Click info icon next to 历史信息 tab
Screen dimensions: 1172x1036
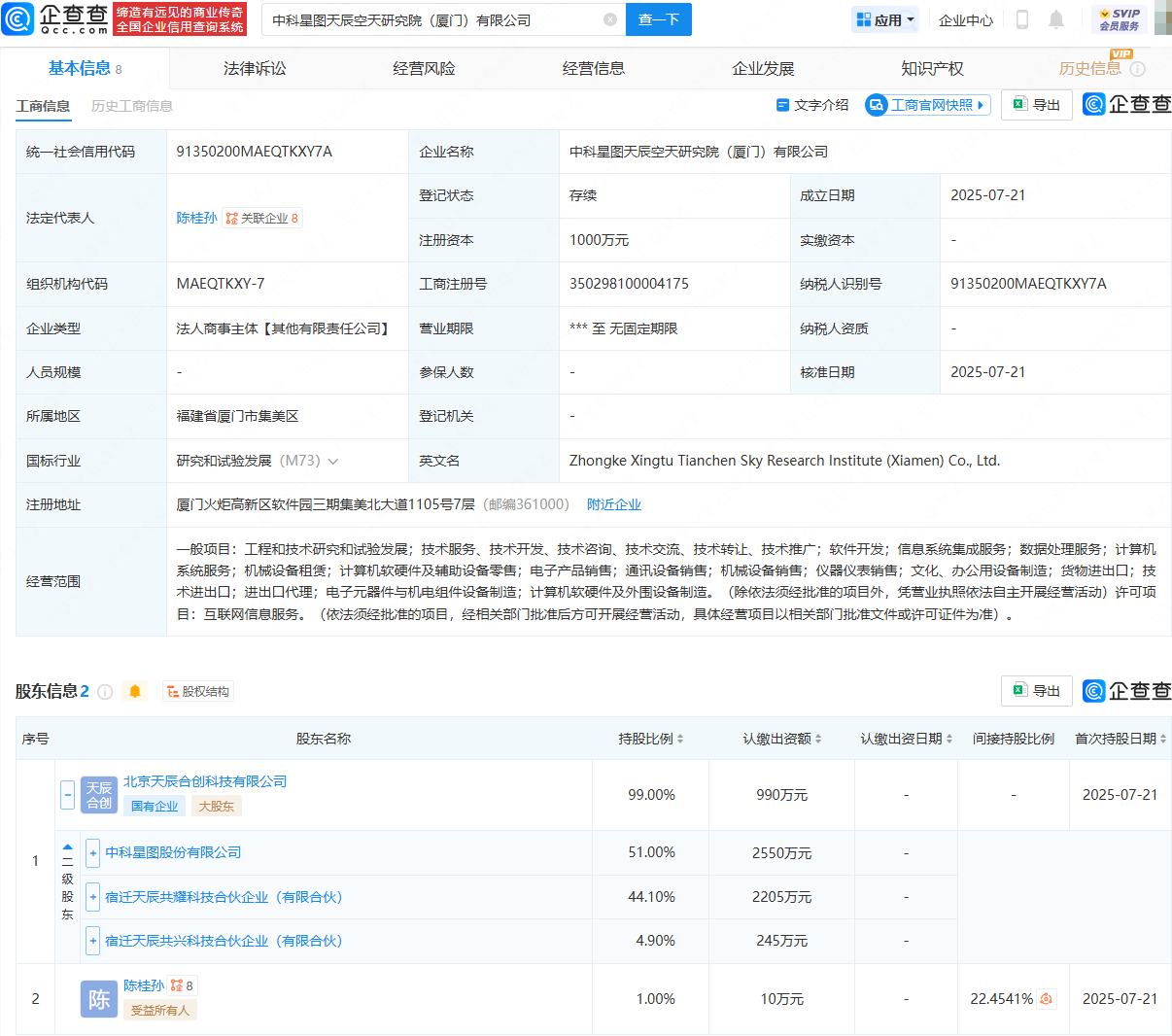pos(1138,69)
